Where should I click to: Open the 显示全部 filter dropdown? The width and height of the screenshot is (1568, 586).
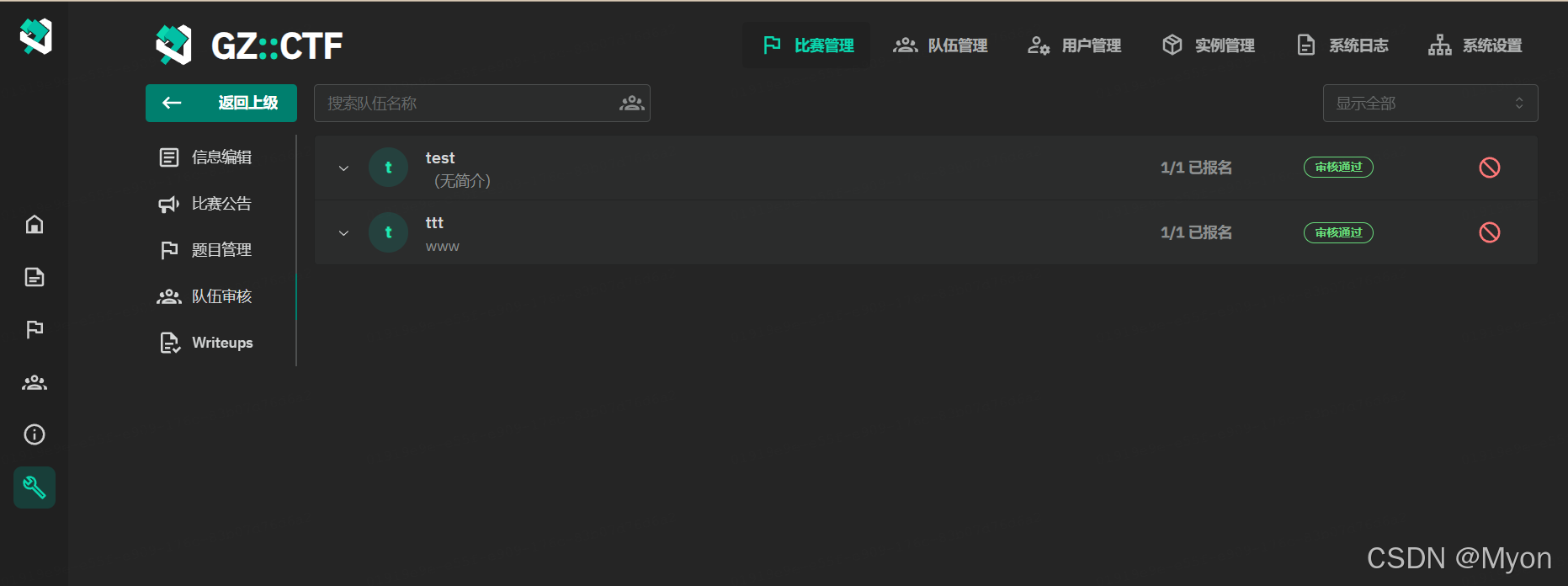(x=1431, y=104)
